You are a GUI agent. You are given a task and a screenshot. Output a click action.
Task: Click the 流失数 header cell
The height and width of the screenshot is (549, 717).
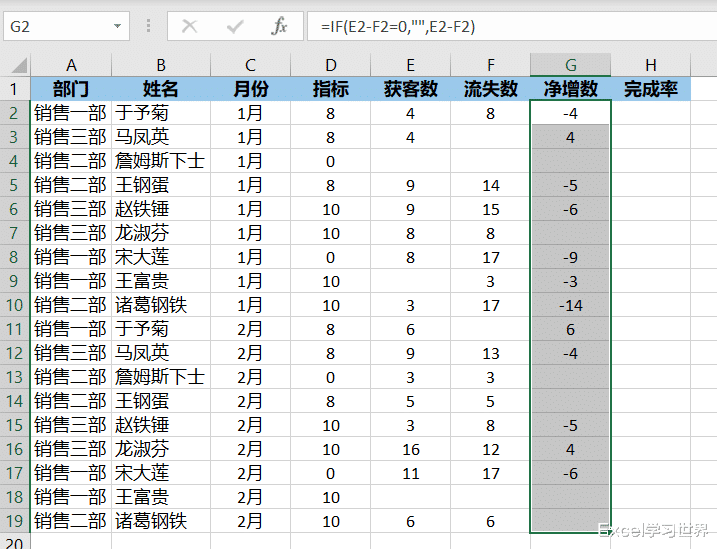pyautogui.click(x=490, y=89)
